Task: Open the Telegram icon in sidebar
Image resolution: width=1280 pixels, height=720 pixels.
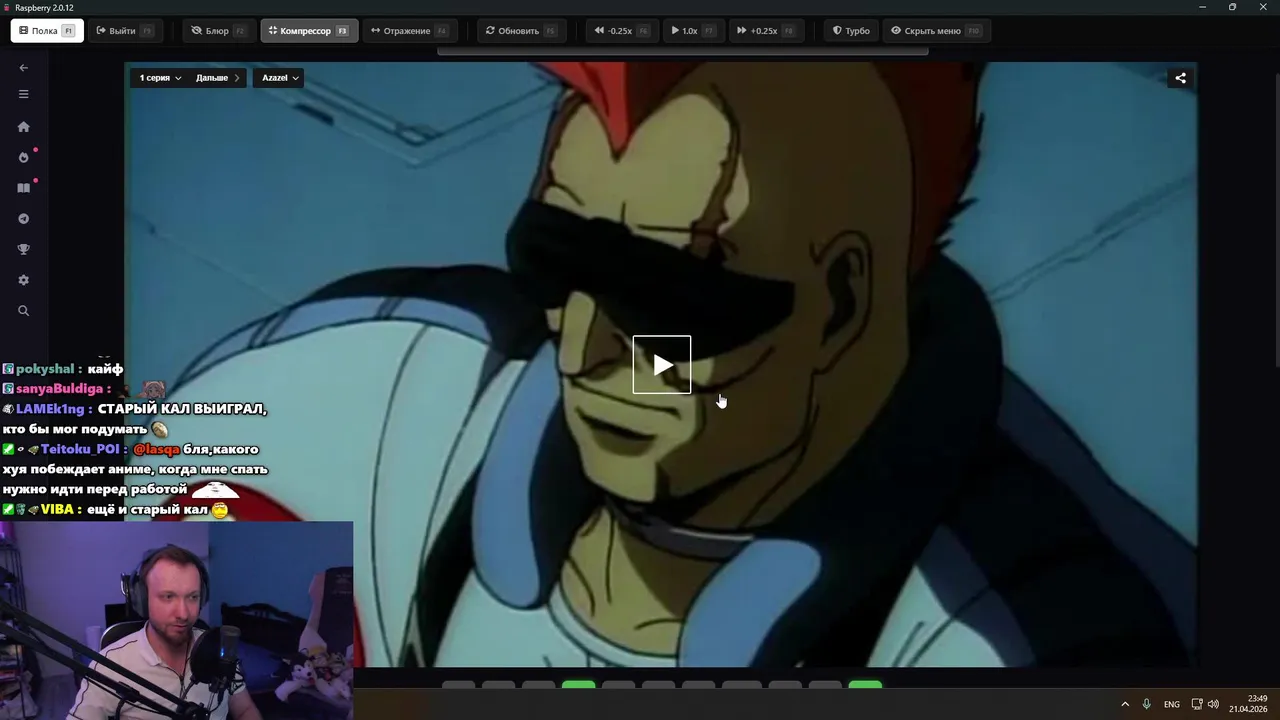Action: pos(24,219)
